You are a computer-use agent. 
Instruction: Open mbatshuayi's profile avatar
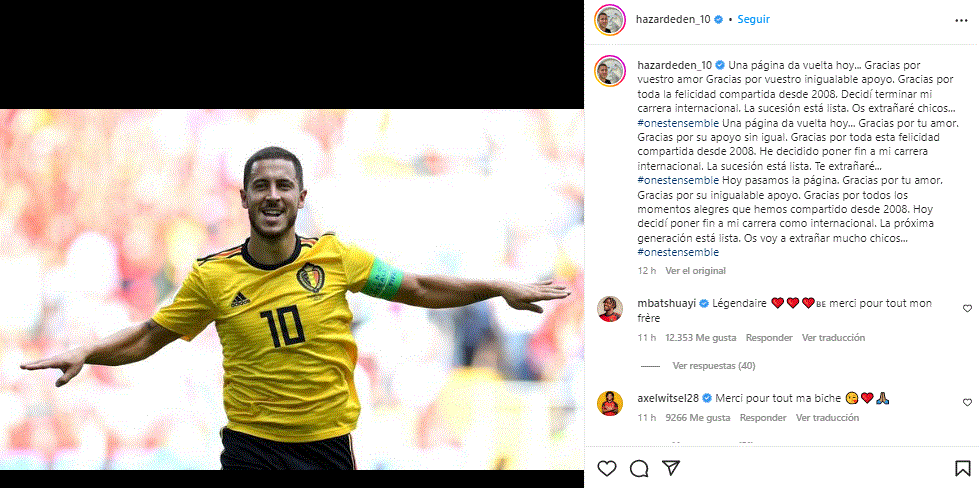pyautogui.click(x=610, y=309)
